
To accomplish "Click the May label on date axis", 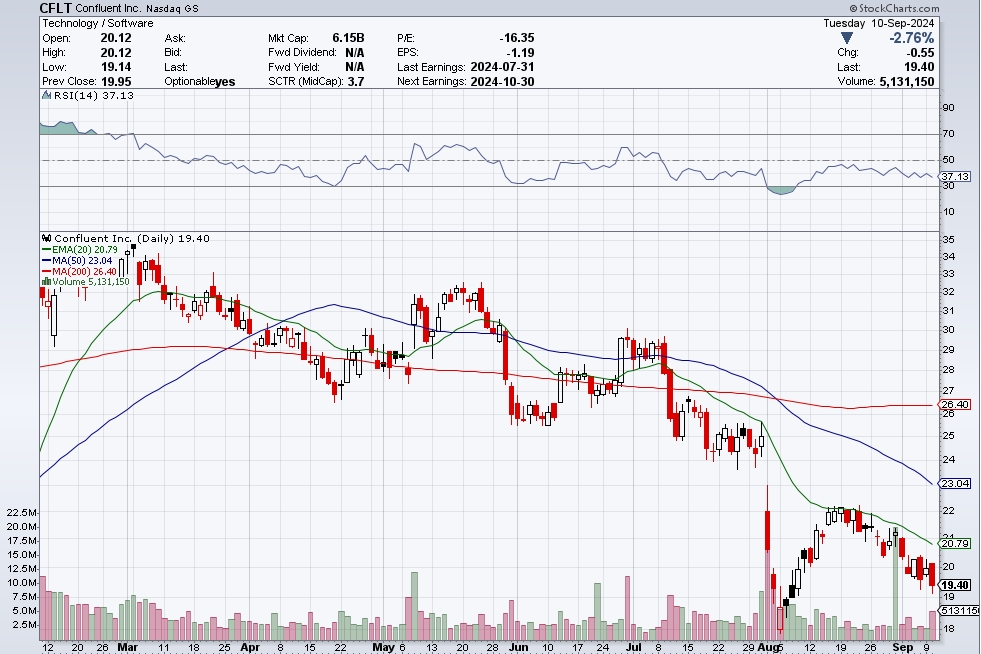I will point(383,647).
